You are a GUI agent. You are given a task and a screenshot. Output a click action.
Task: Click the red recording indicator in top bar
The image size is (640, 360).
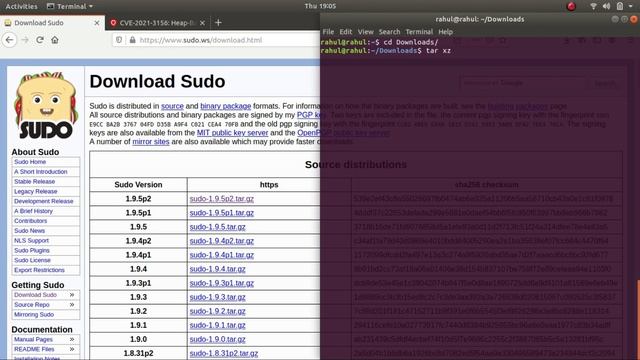tap(571, 6)
